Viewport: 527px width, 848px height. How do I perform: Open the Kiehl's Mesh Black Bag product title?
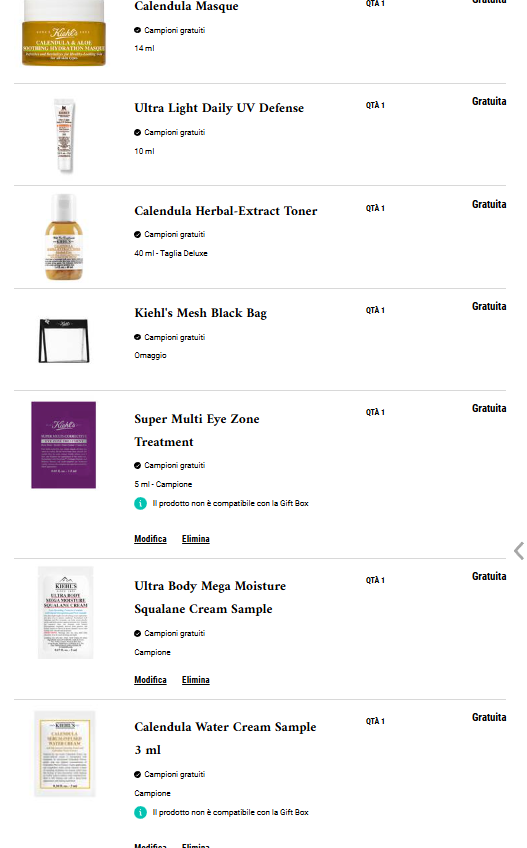pos(201,313)
